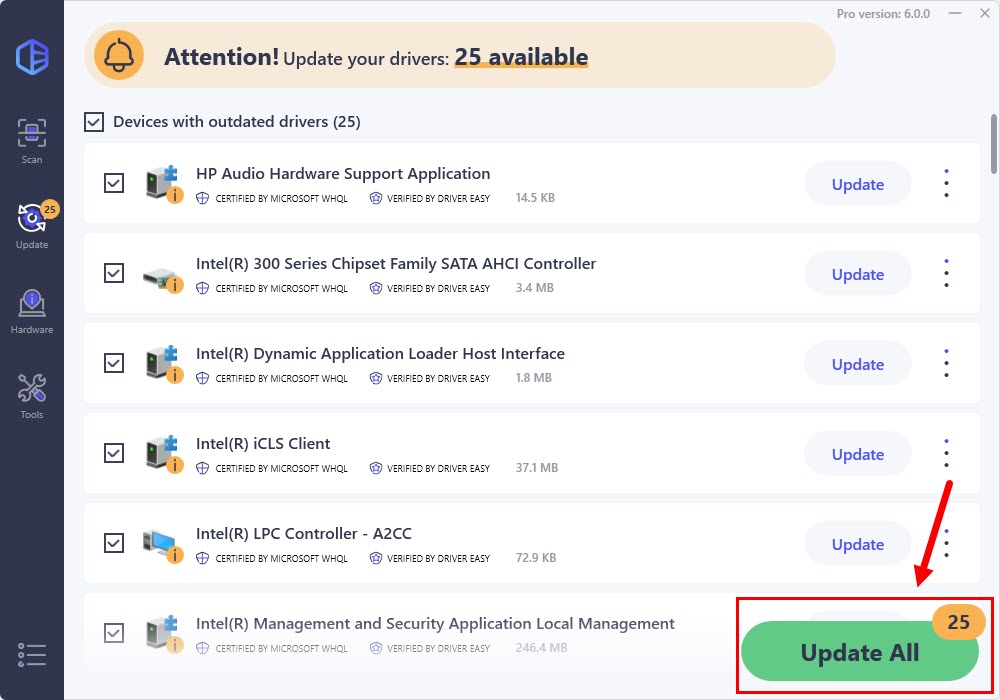This screenshot has width=1000, height=700.
Task: Click 'Pro version: 6.0.0' text
Action: click(883, 13)
